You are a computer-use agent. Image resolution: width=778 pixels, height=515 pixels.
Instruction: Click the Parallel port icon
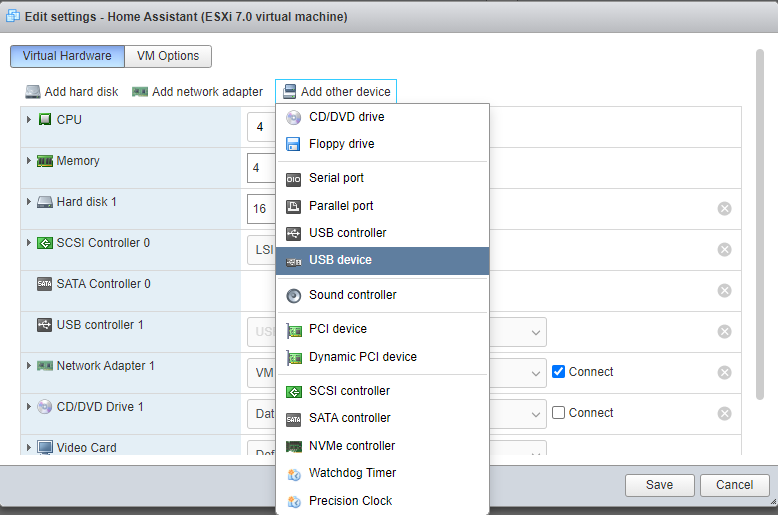[x=293, y=206]
